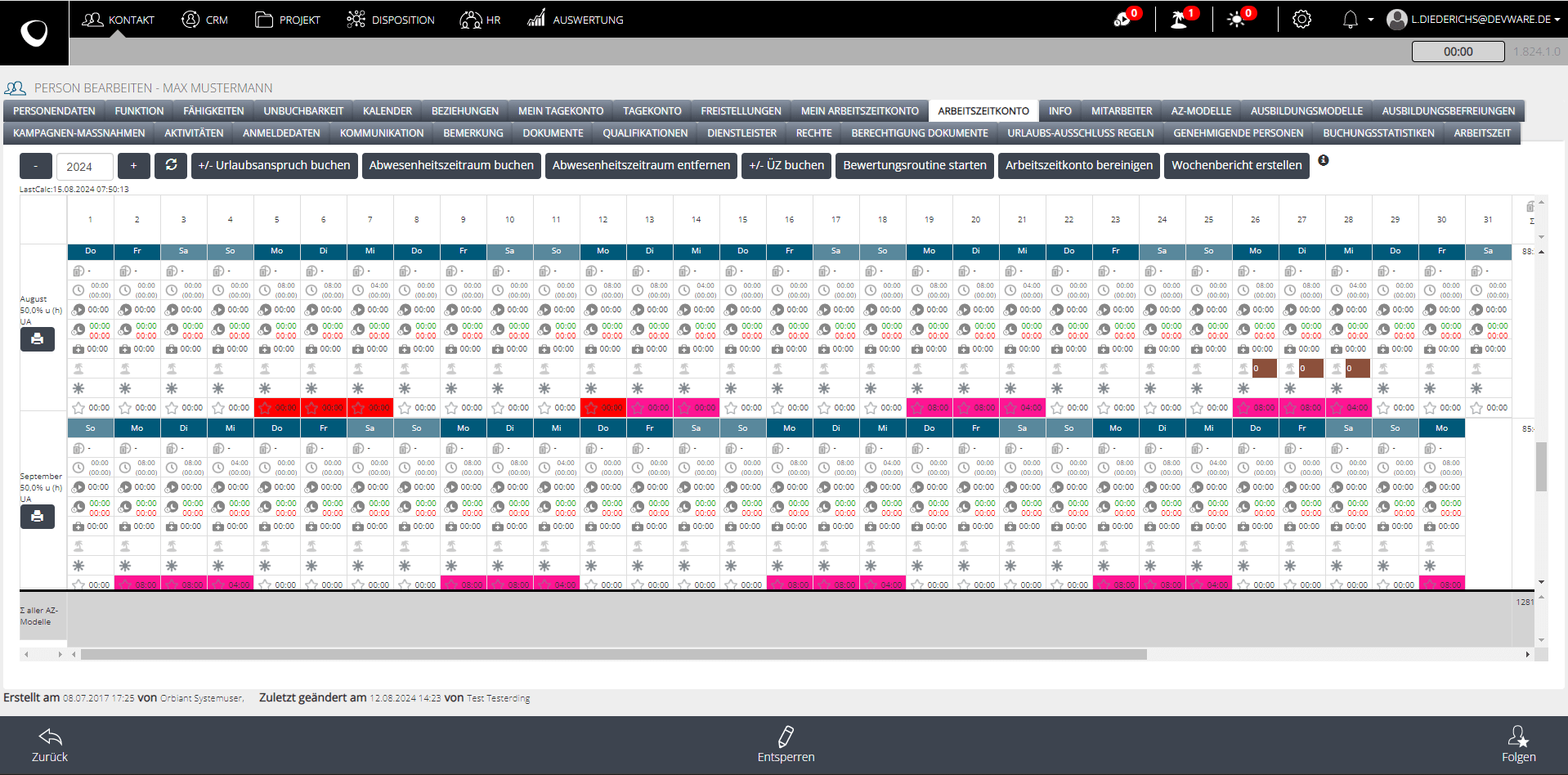Expand the notification bell dropdown arrow
Screen dimensions: 1568x775
(1371, 20)
